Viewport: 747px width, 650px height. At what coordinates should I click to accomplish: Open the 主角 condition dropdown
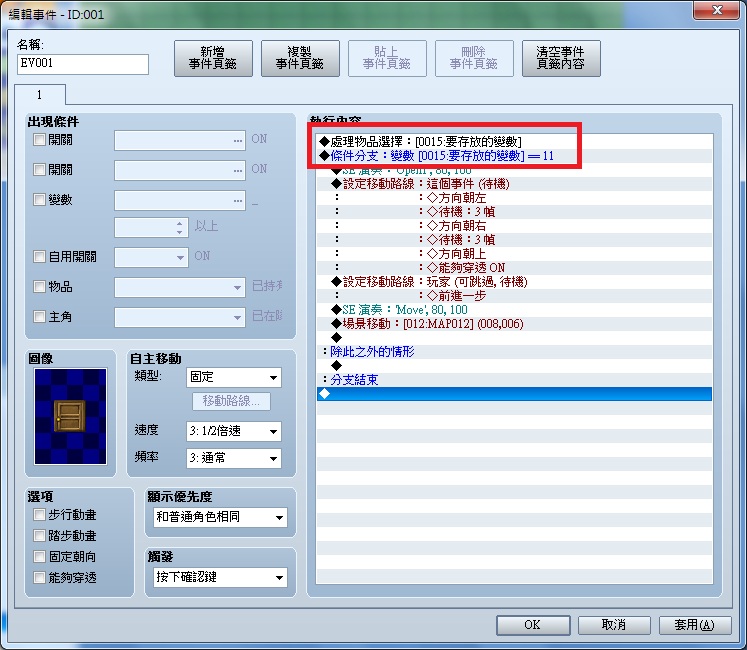coord(180,317)
